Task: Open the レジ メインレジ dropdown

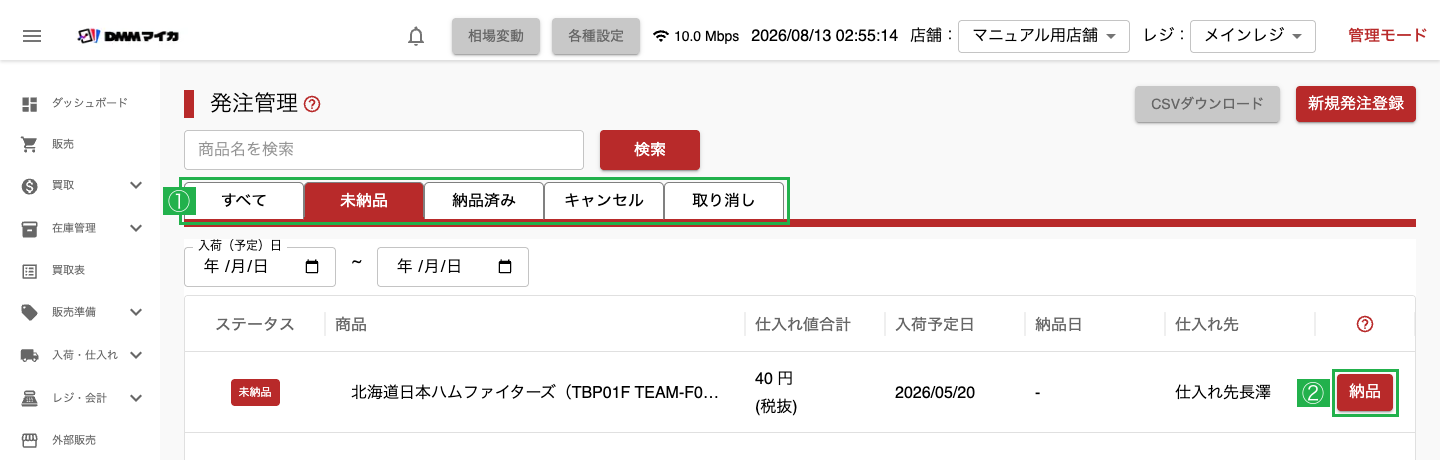Action: click(1253, 36)
